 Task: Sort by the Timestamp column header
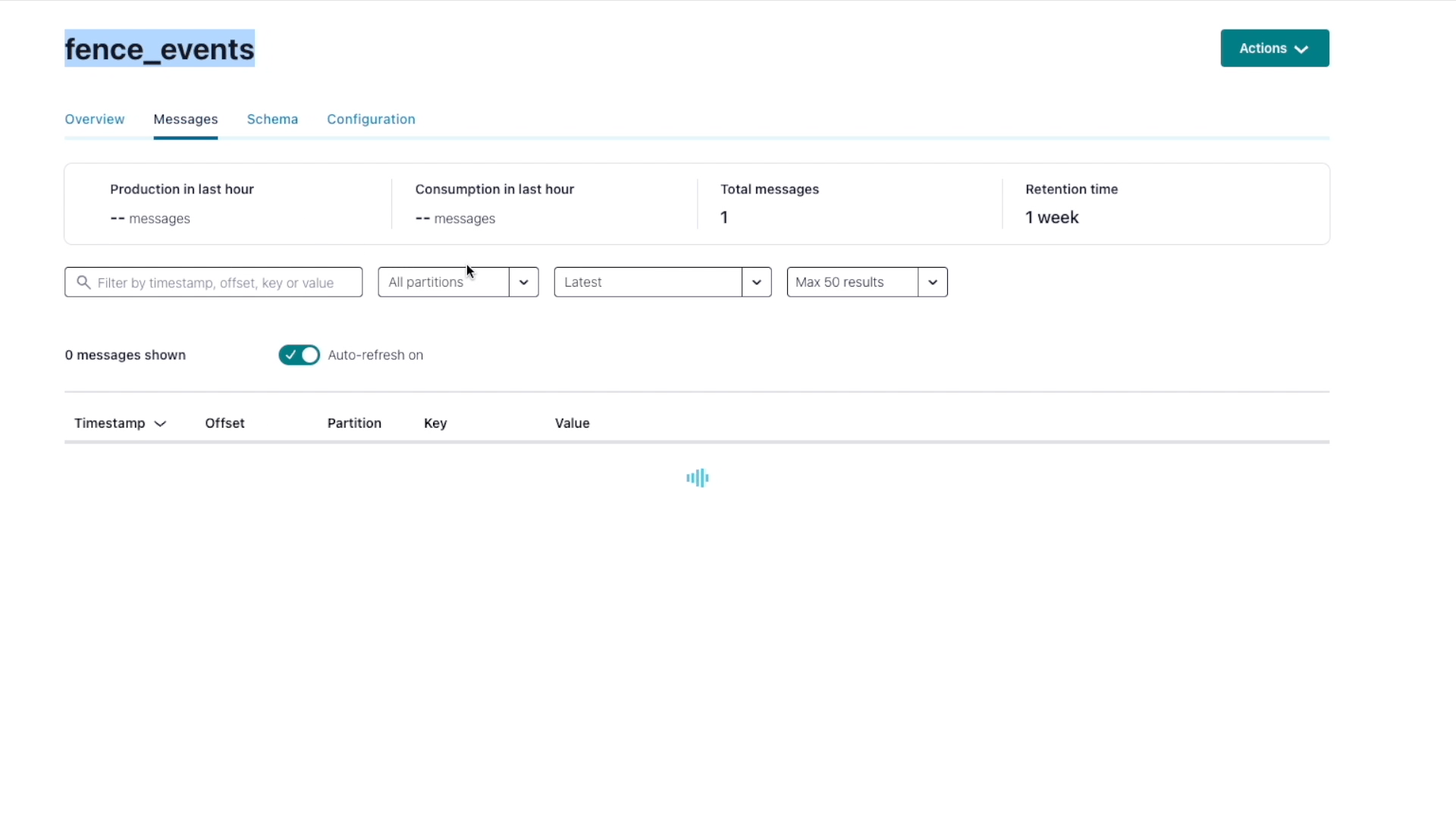[x=110, y=423]
